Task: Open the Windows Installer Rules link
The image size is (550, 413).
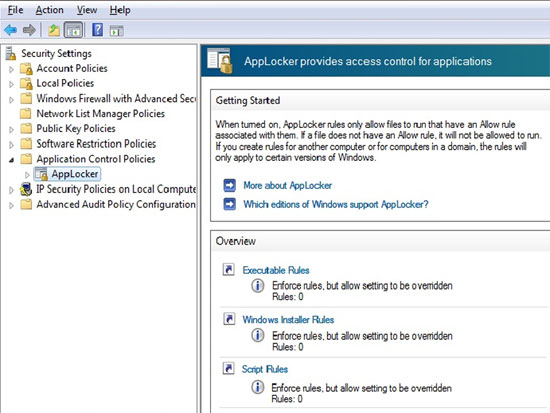Action: click(x=288, y=320)
